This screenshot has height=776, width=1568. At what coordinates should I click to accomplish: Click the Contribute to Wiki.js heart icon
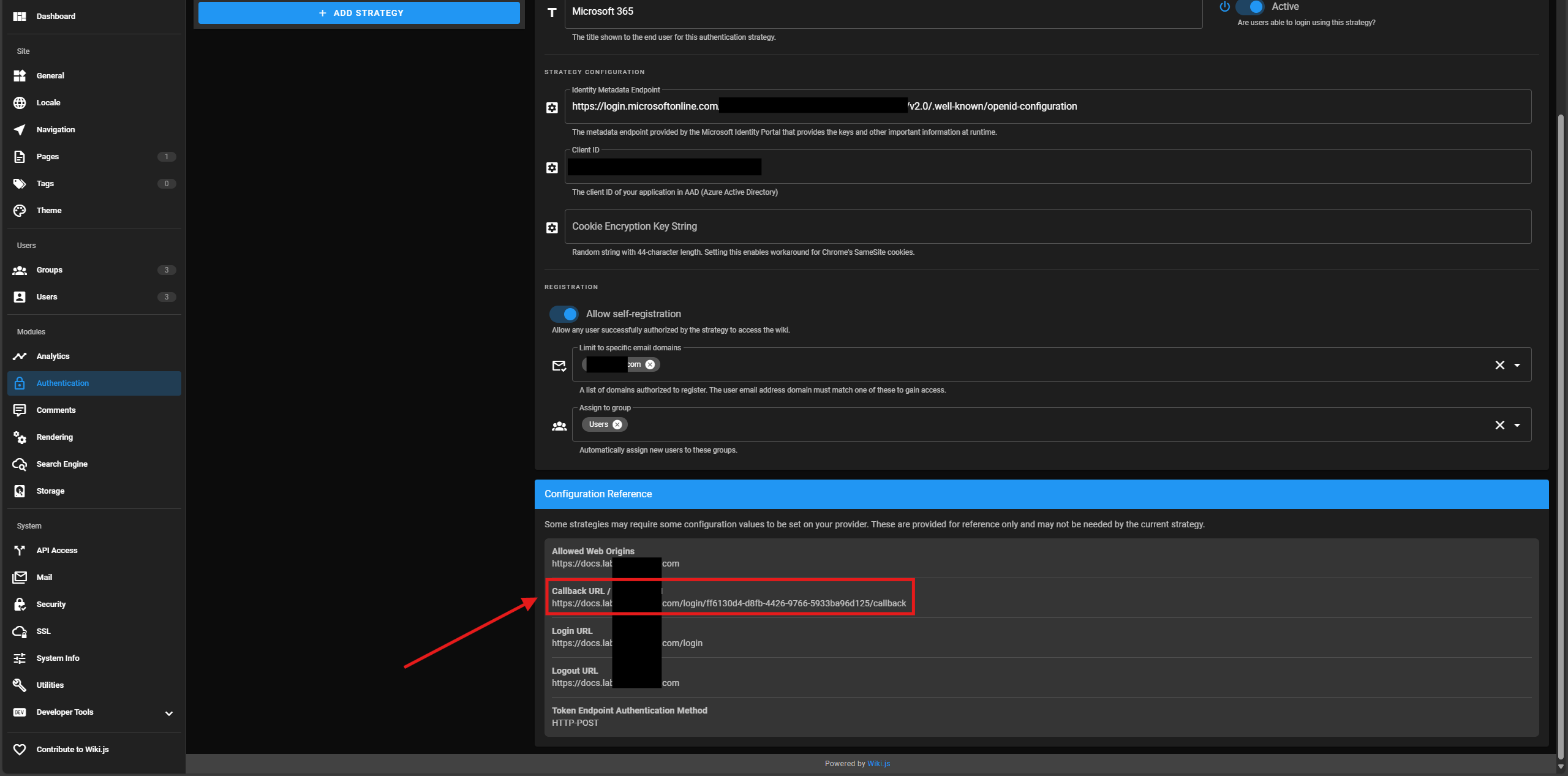20,750
